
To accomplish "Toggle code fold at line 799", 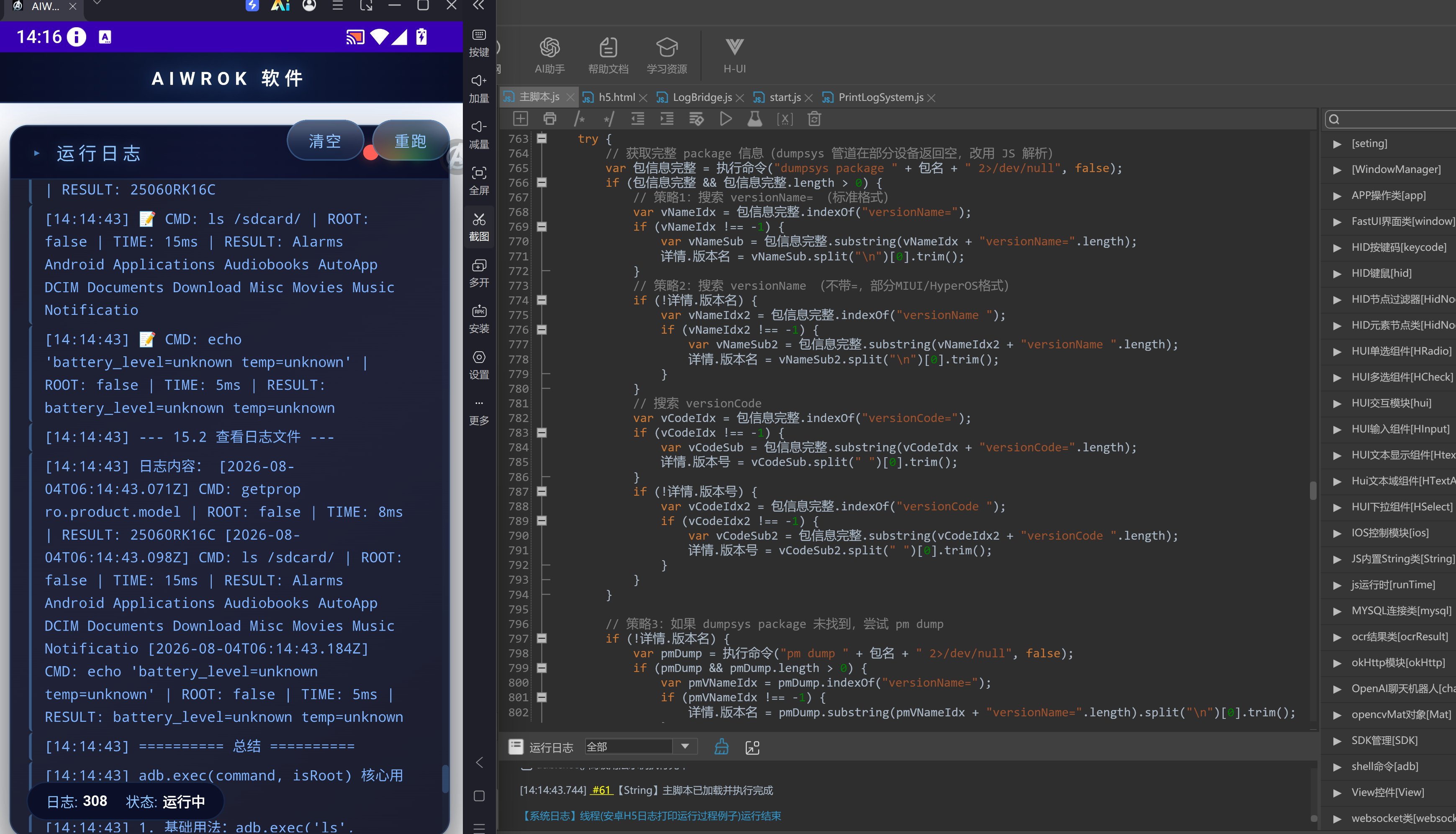I will (x=542, y=667).
